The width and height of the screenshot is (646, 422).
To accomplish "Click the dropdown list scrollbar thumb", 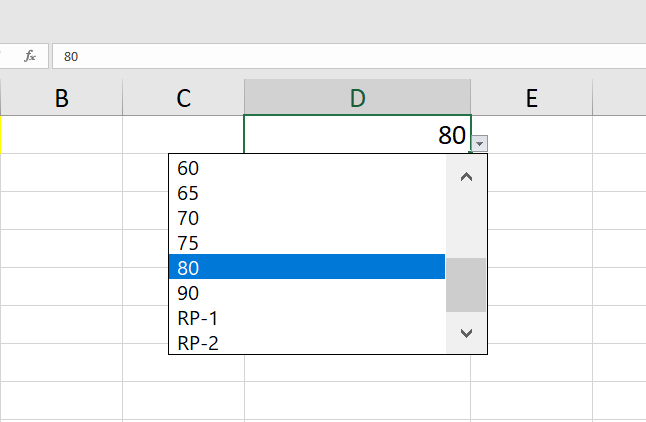I will [x=465, y=285].
